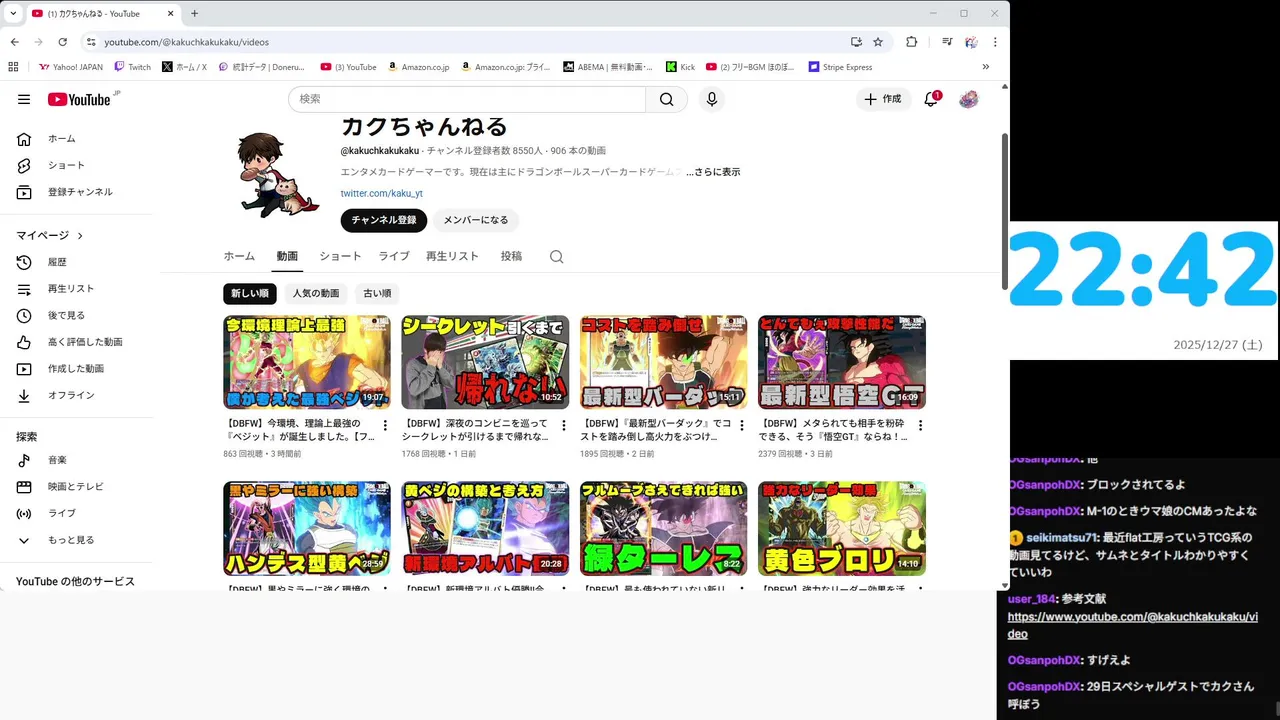Open the Chrome apps grid shortcut

pos(13,67)
